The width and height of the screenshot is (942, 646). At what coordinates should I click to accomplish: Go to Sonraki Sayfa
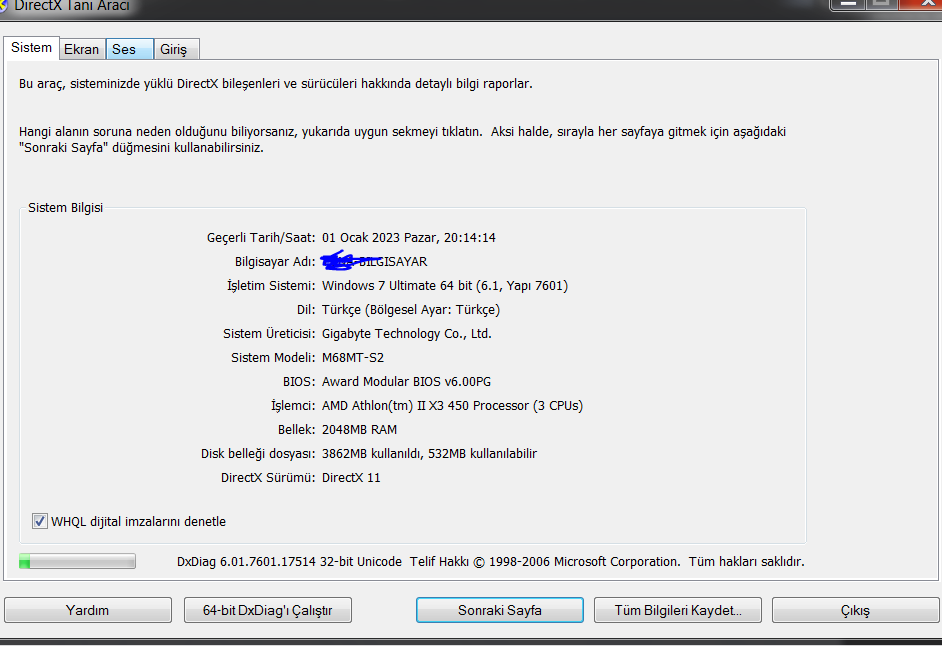499,610
